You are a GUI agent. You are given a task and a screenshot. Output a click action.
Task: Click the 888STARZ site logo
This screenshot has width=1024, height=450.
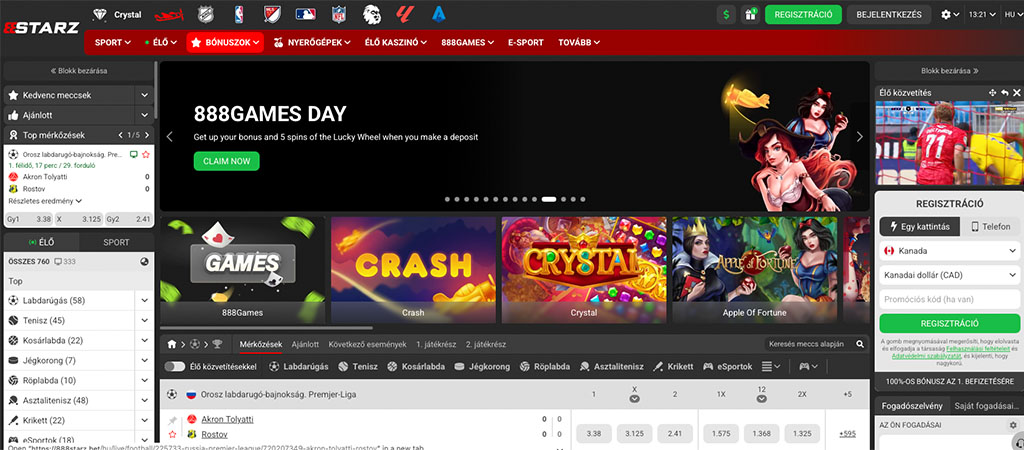(x=41, y=28)
